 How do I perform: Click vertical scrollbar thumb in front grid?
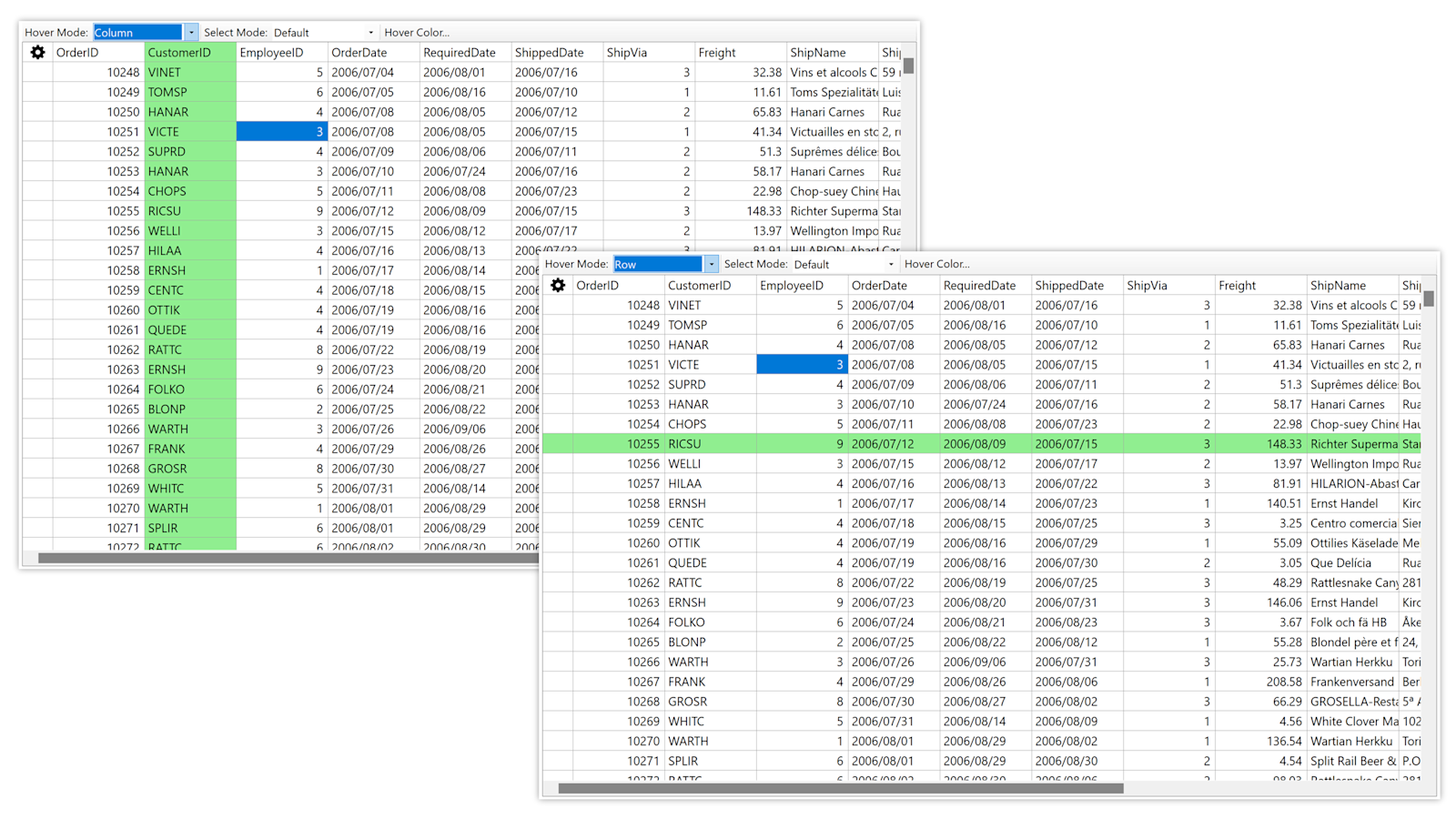(1429, 299)
